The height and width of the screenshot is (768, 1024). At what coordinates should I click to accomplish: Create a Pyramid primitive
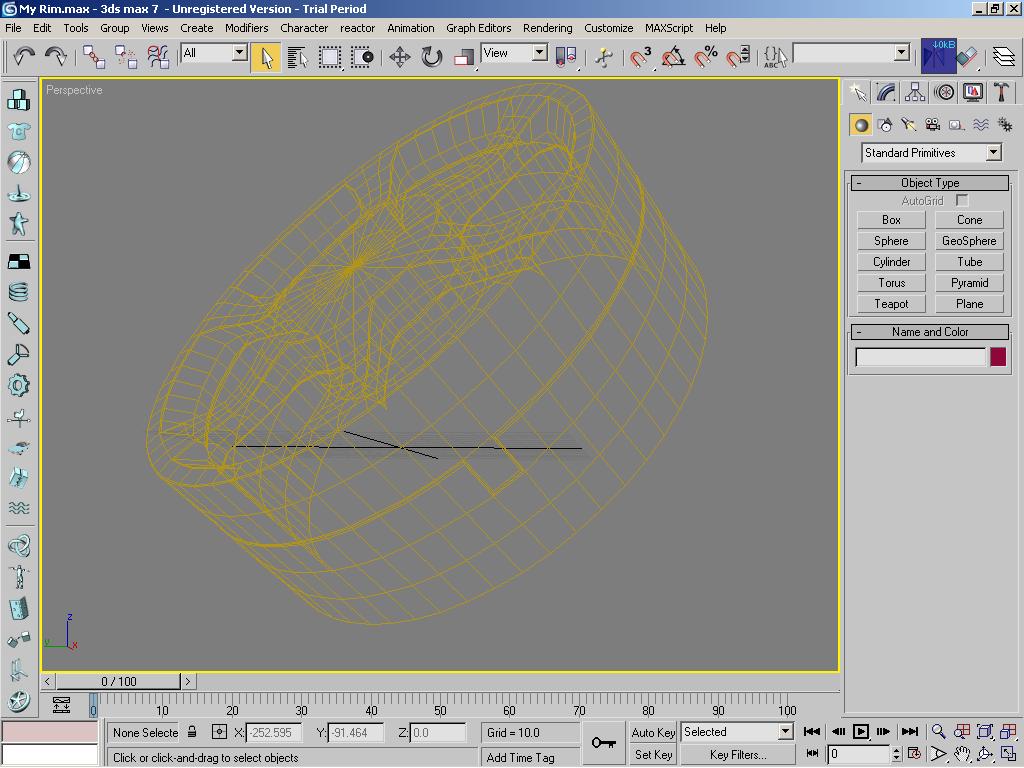[969, 283]
